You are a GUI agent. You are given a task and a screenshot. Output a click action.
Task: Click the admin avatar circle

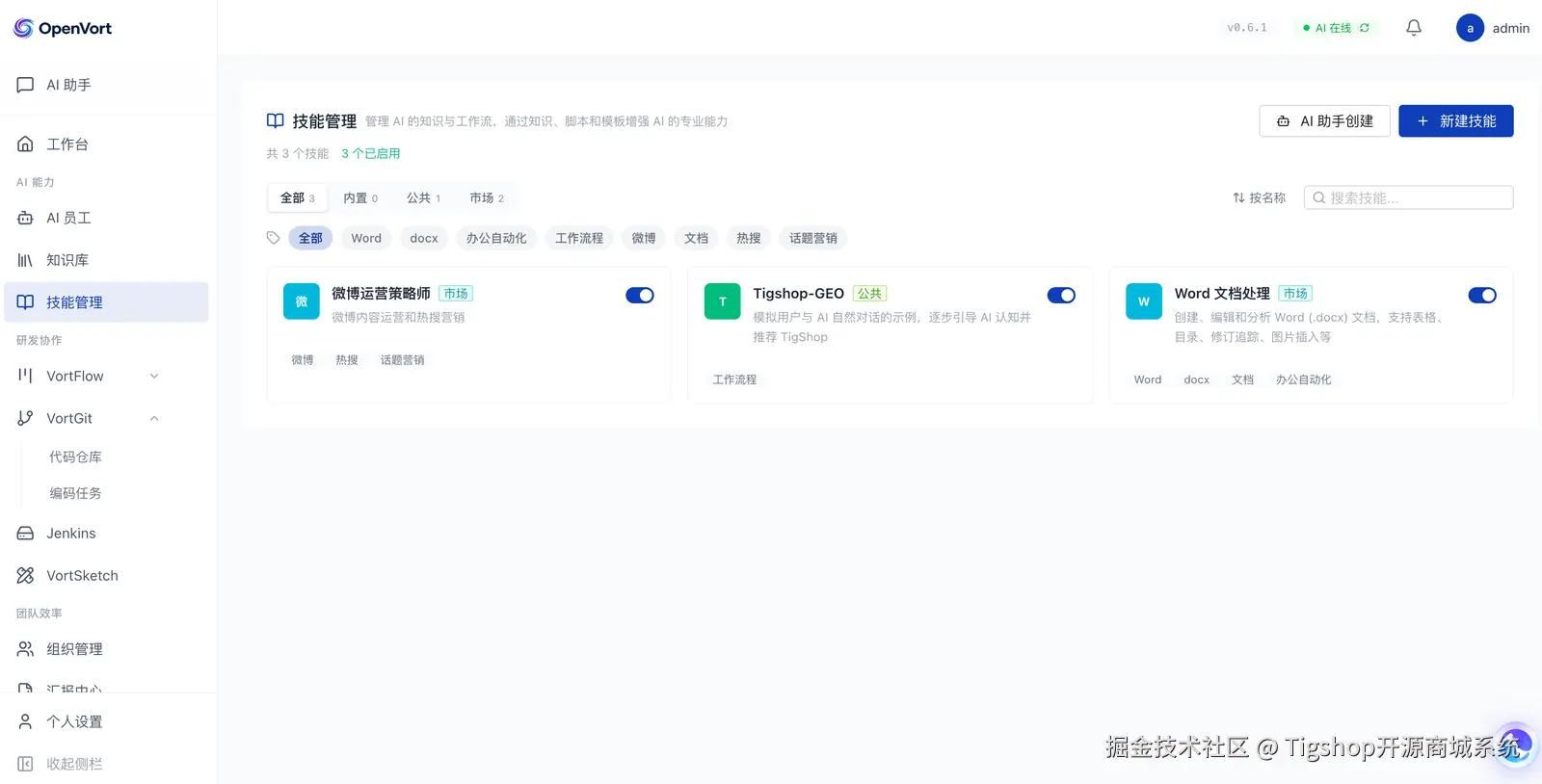click(x=1470, y=28)
